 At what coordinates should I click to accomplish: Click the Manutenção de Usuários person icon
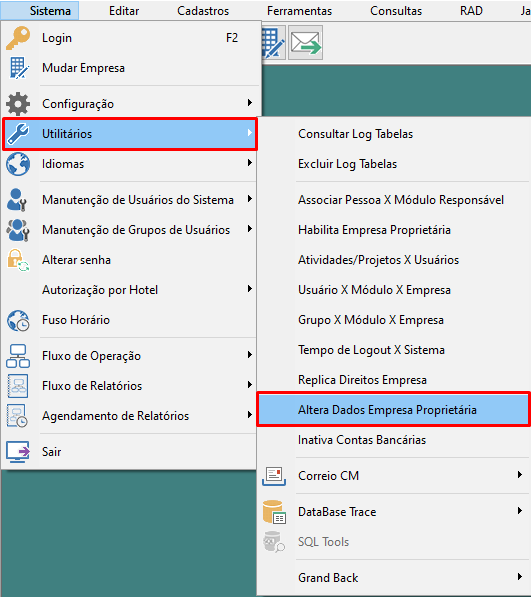[x=16, y=200]
